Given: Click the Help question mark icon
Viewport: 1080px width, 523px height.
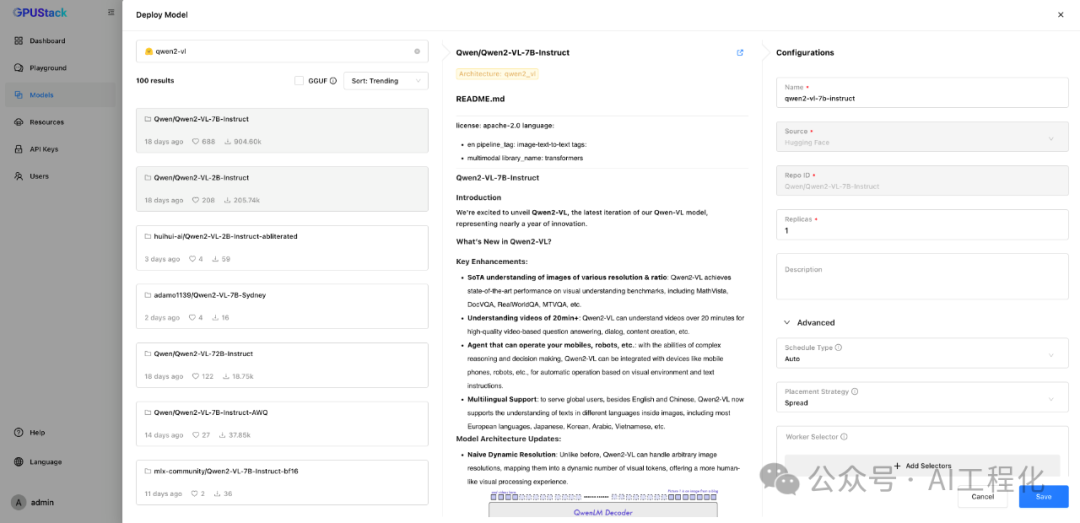Looking at the screenshot, I should (x=19, y=433).
